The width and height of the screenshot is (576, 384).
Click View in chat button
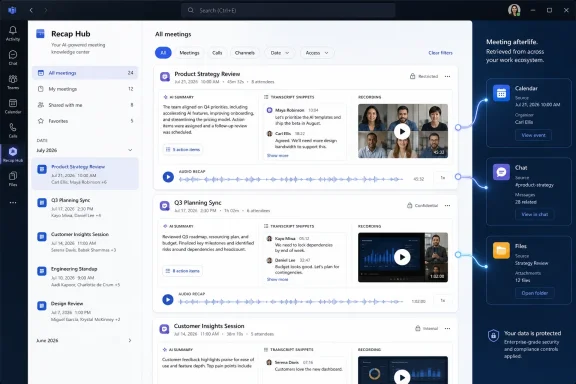tap(534, 214)
